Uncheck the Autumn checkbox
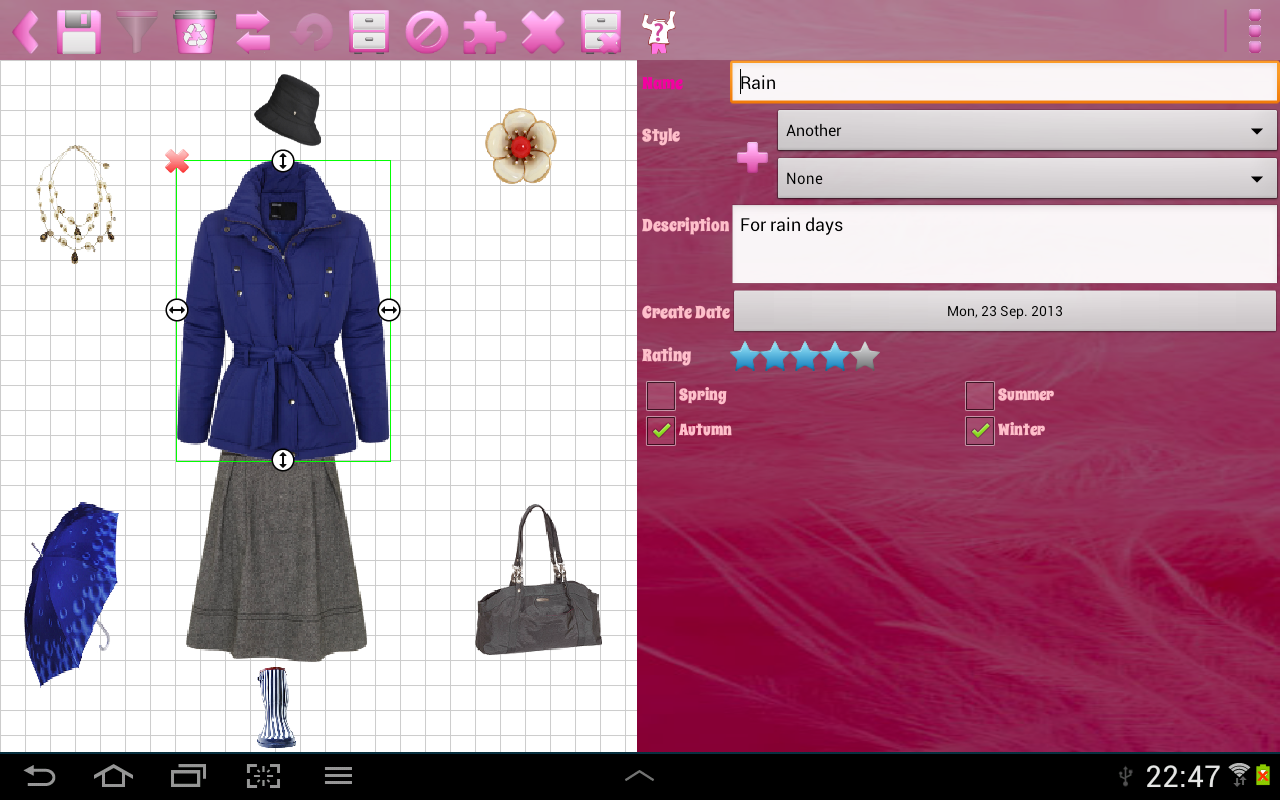 (660, 430)
